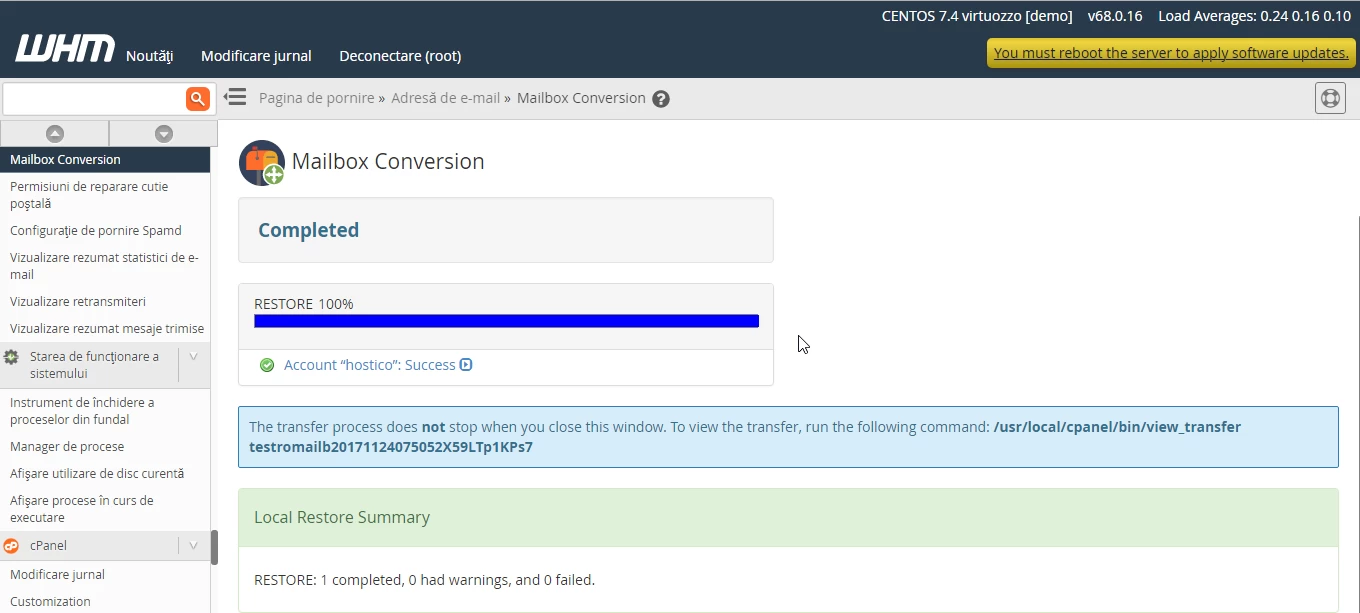Click the hamburger breadcrumb navigation icon
Viewport: 1360px width, 613px height.
coord(234,97)
